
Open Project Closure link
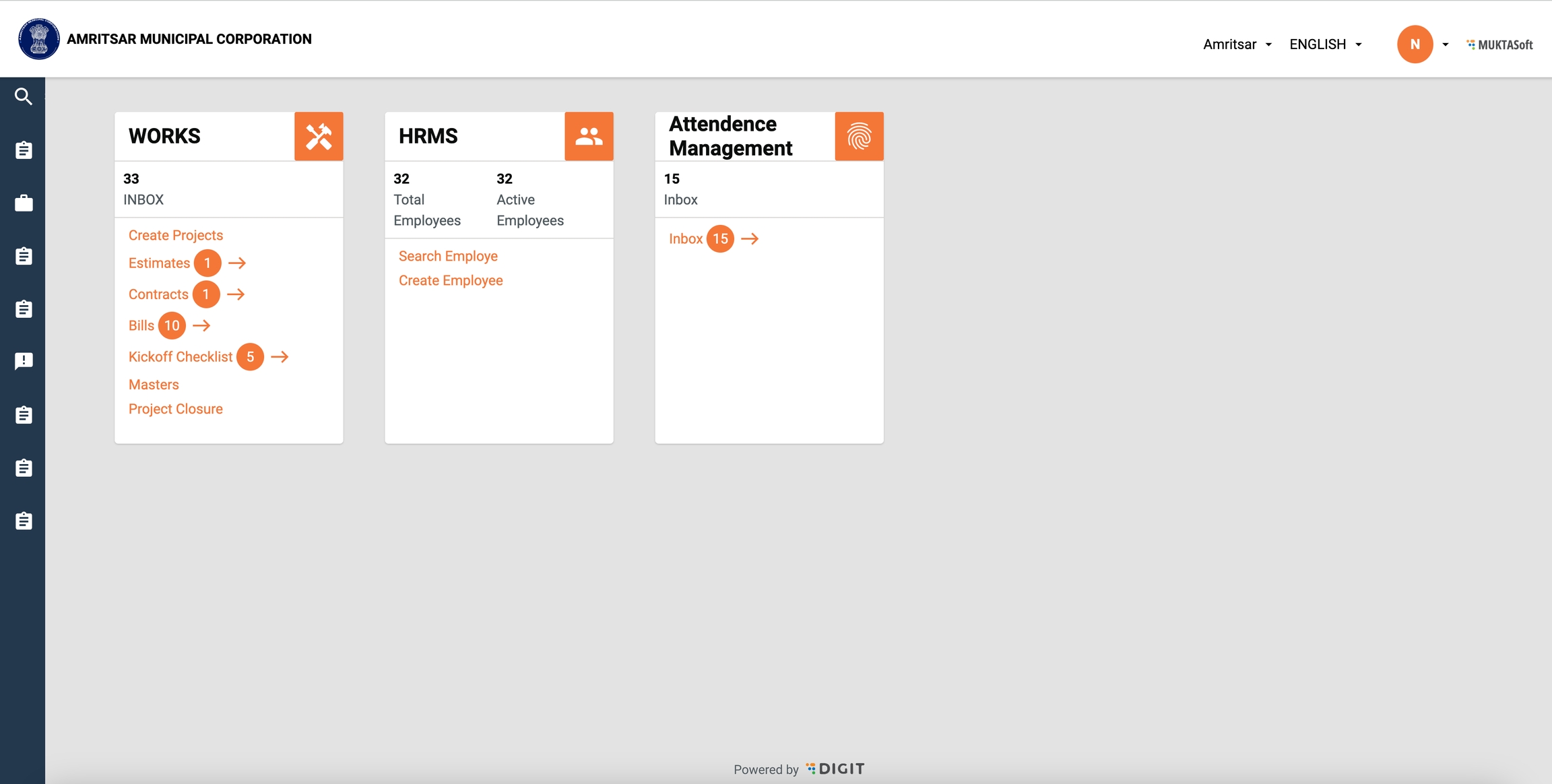(x=176, y=409)
